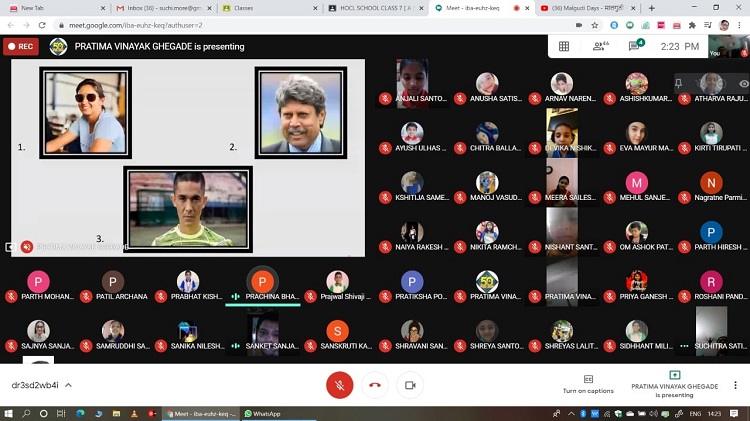Open a new browser tab with plus
The height and width of the screenshot is (421, 750).
click(x=652, y=7)
